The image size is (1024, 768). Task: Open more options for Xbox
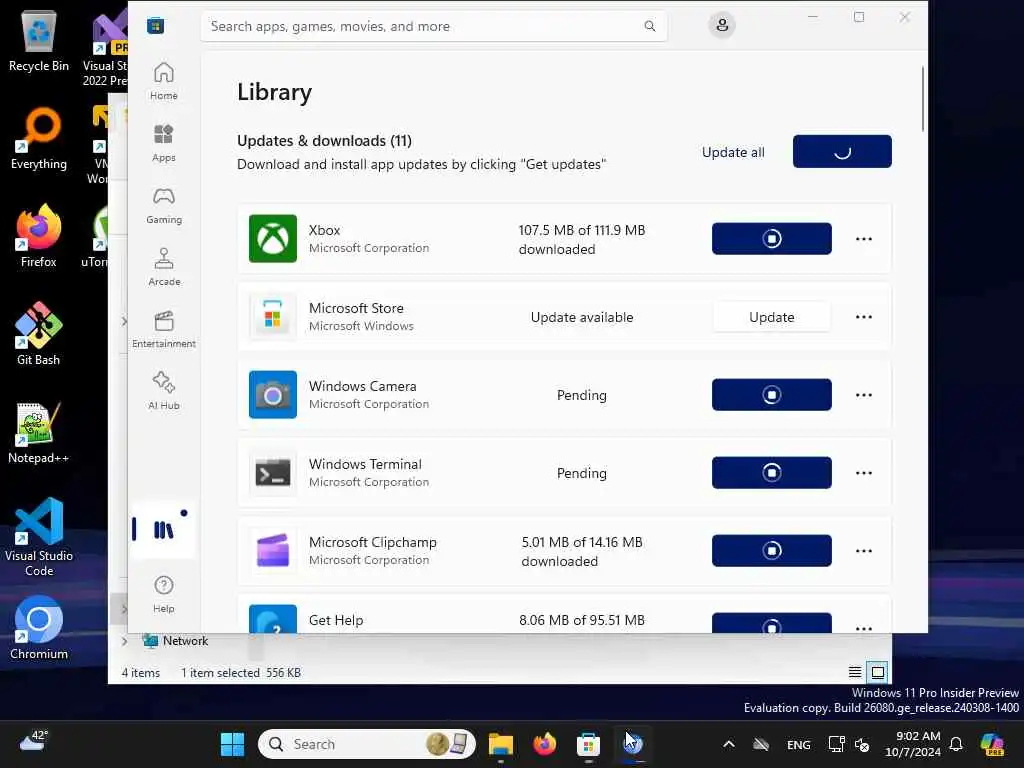pos(863,238)
